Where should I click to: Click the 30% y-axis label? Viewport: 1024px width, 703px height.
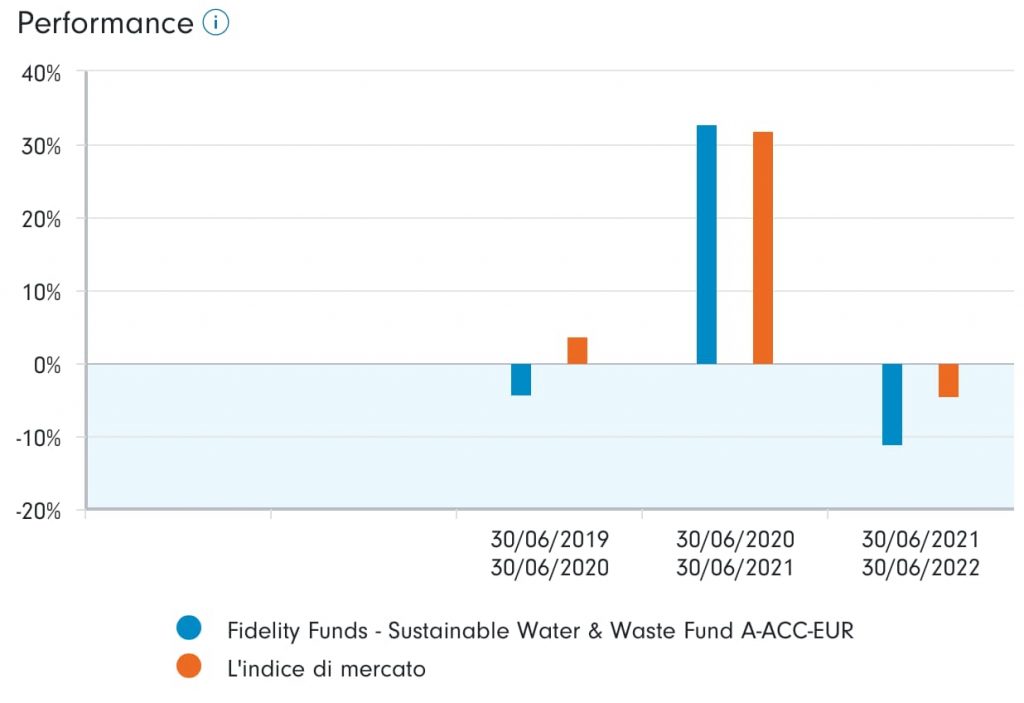pyautogui.click(x=41, y=146)
